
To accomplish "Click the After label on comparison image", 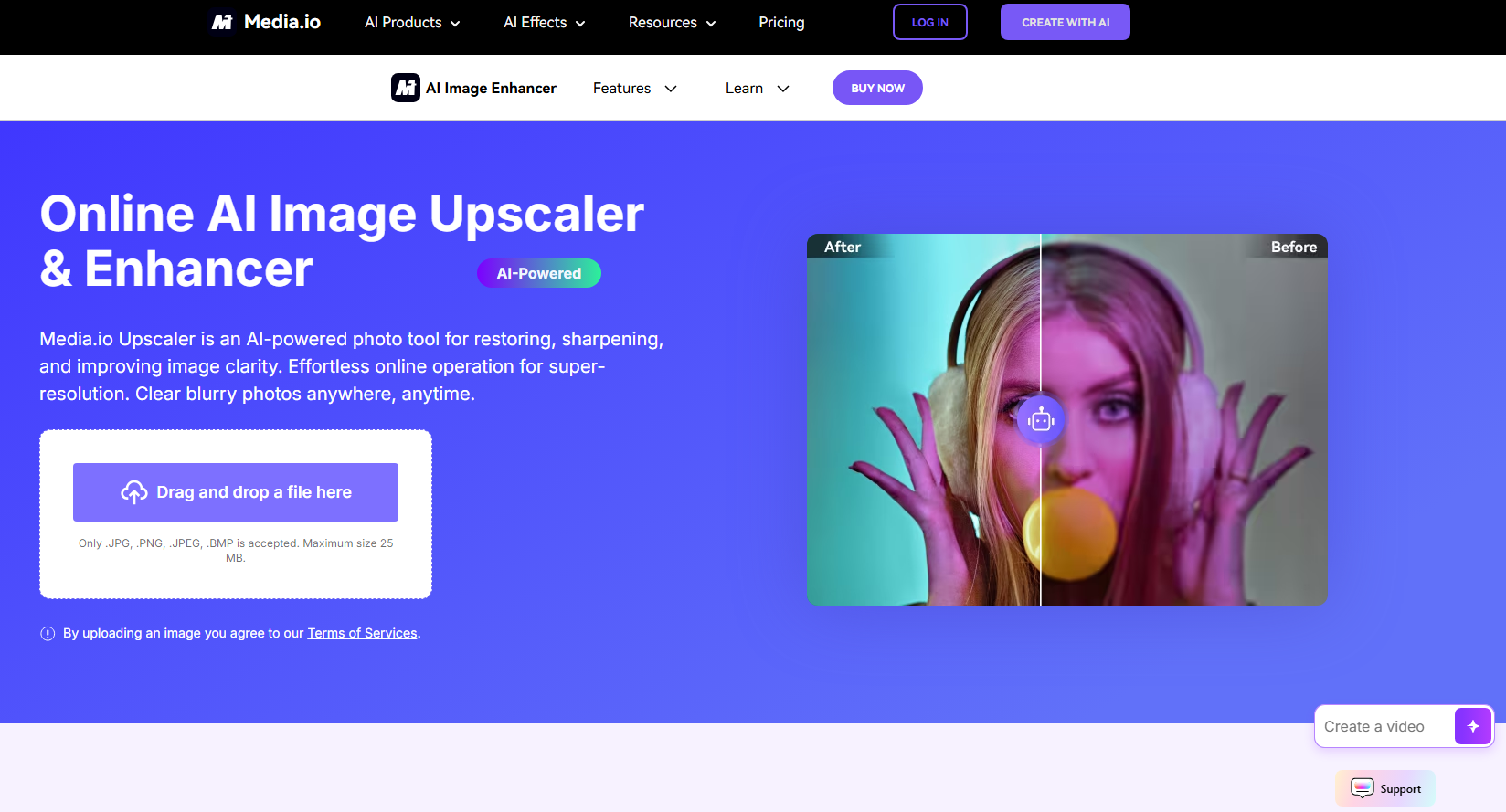I will coord(843,247).
